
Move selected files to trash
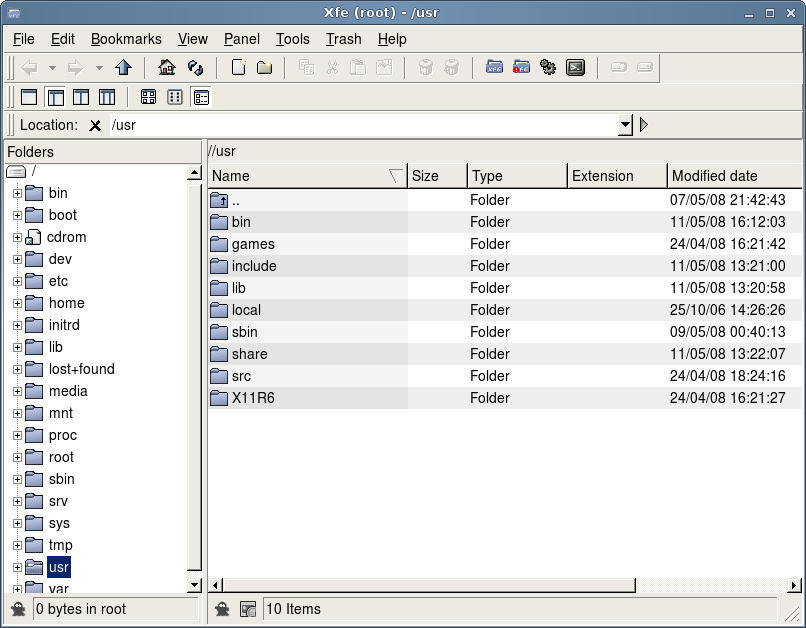(x=426, y=67)
